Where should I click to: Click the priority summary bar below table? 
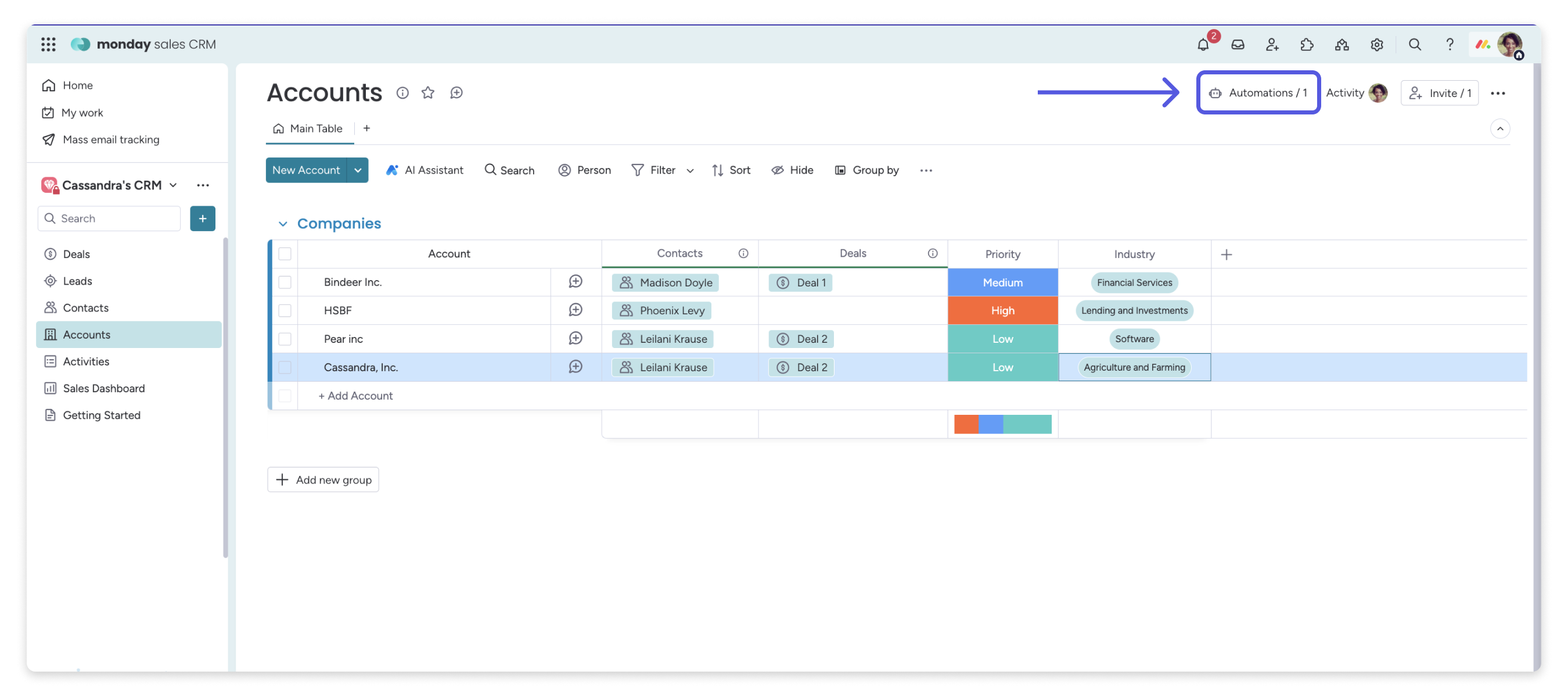[1002, 425]
